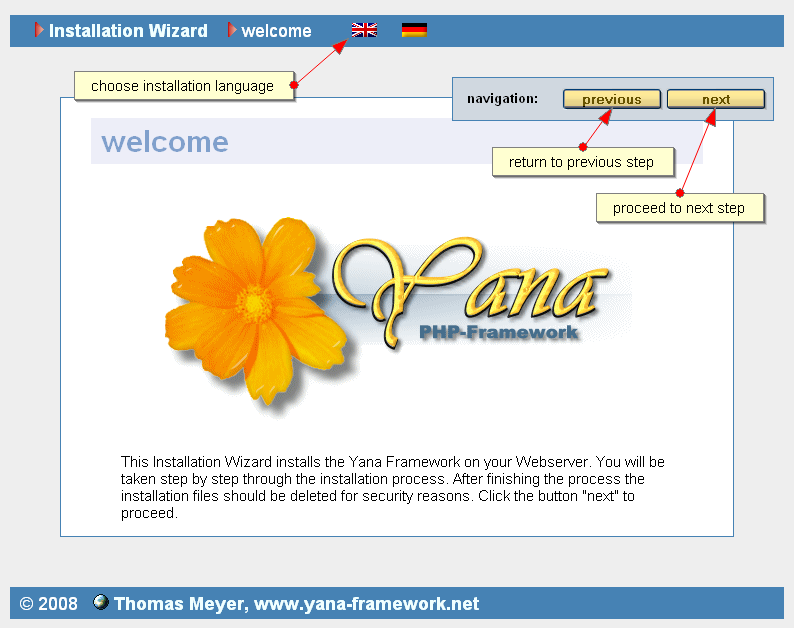Screen dimensions: 794x628
Task: Click the red arrow beside Installation Wizard
Action: pyautogui.click(x=39, y=30)
